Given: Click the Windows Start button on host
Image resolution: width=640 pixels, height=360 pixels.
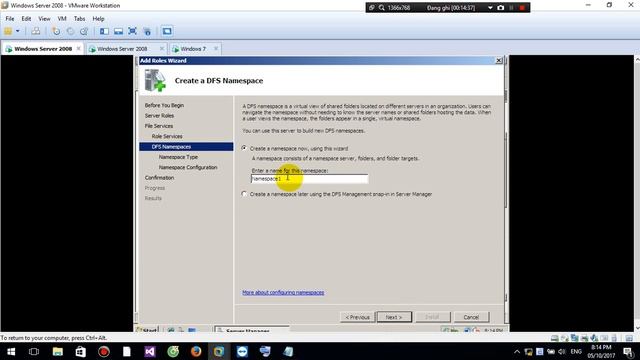Looking at the screenshot, I should (11, 351).
